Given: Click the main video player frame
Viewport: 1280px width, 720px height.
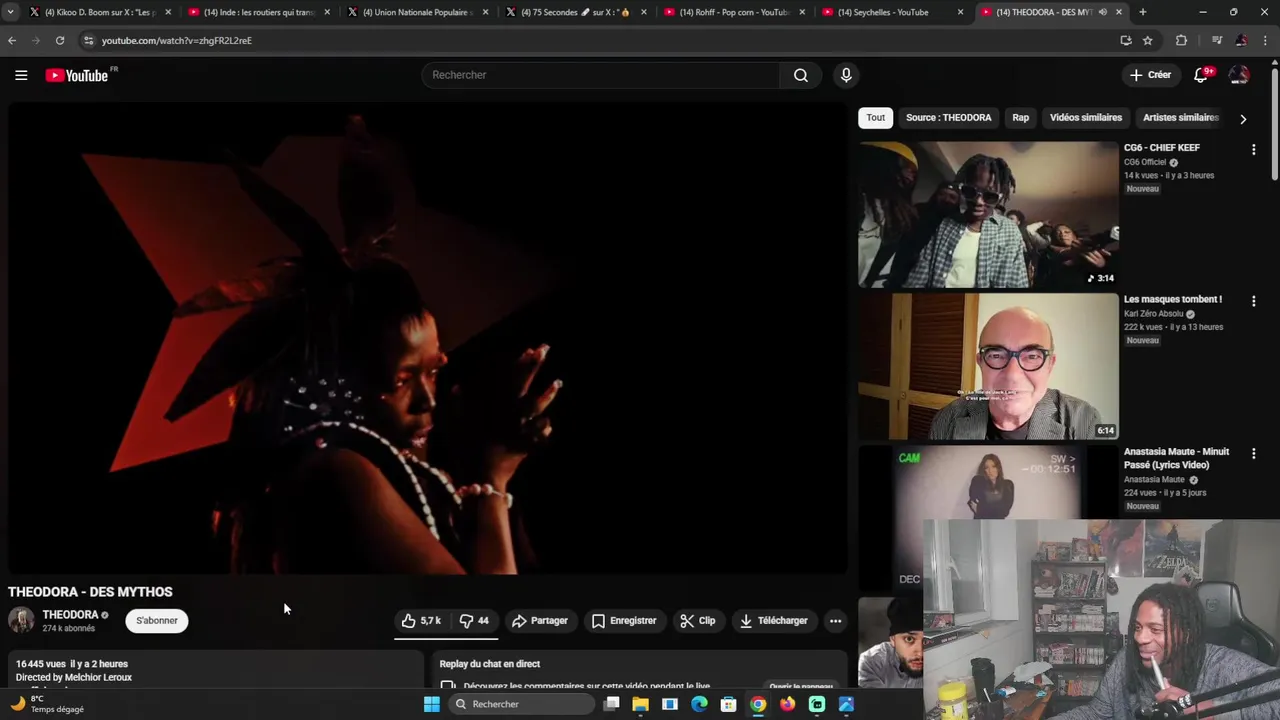Looking at the screenshot, I should pos(428,338).
